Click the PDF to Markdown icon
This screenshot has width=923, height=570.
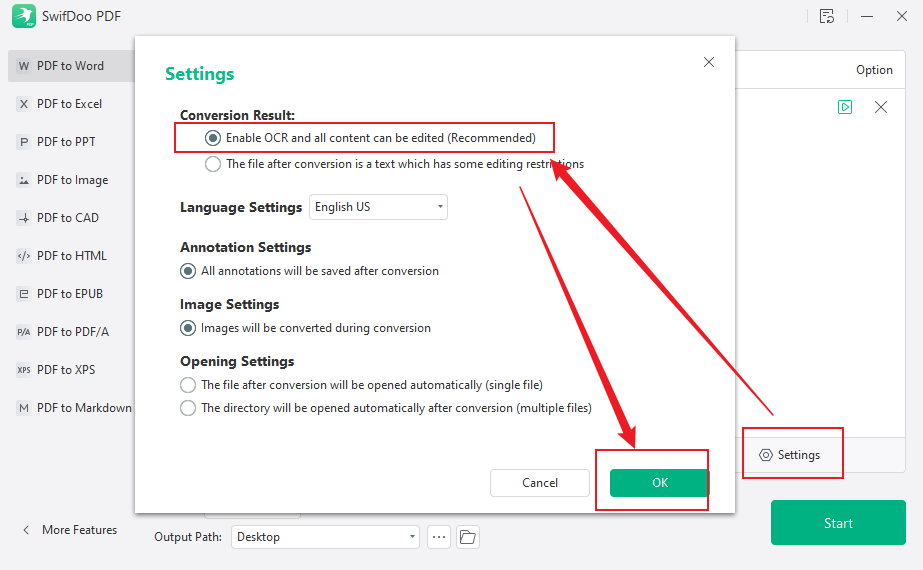(x=24, y=407)
